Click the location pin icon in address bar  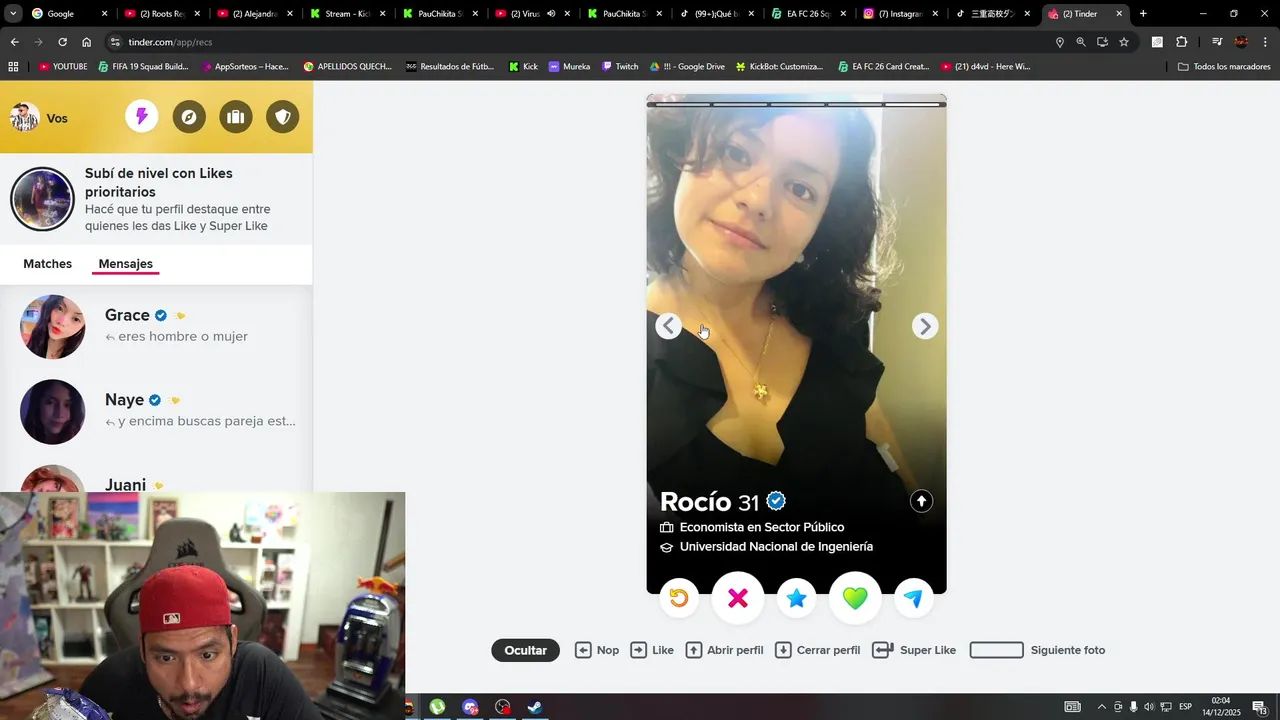1060,42
